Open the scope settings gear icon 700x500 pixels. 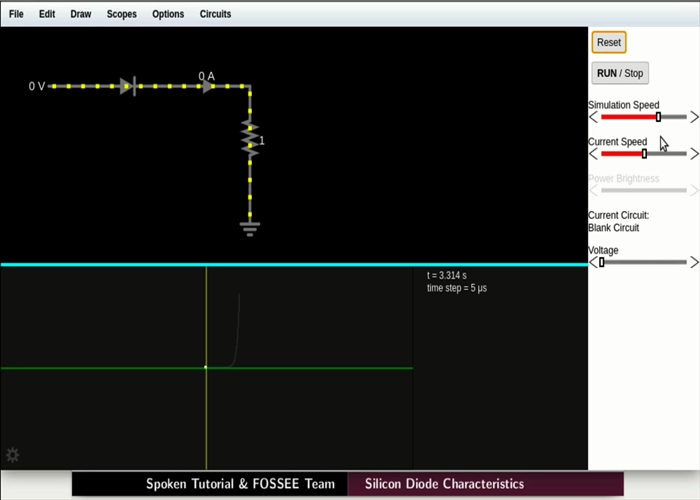[x=13, y=455]
